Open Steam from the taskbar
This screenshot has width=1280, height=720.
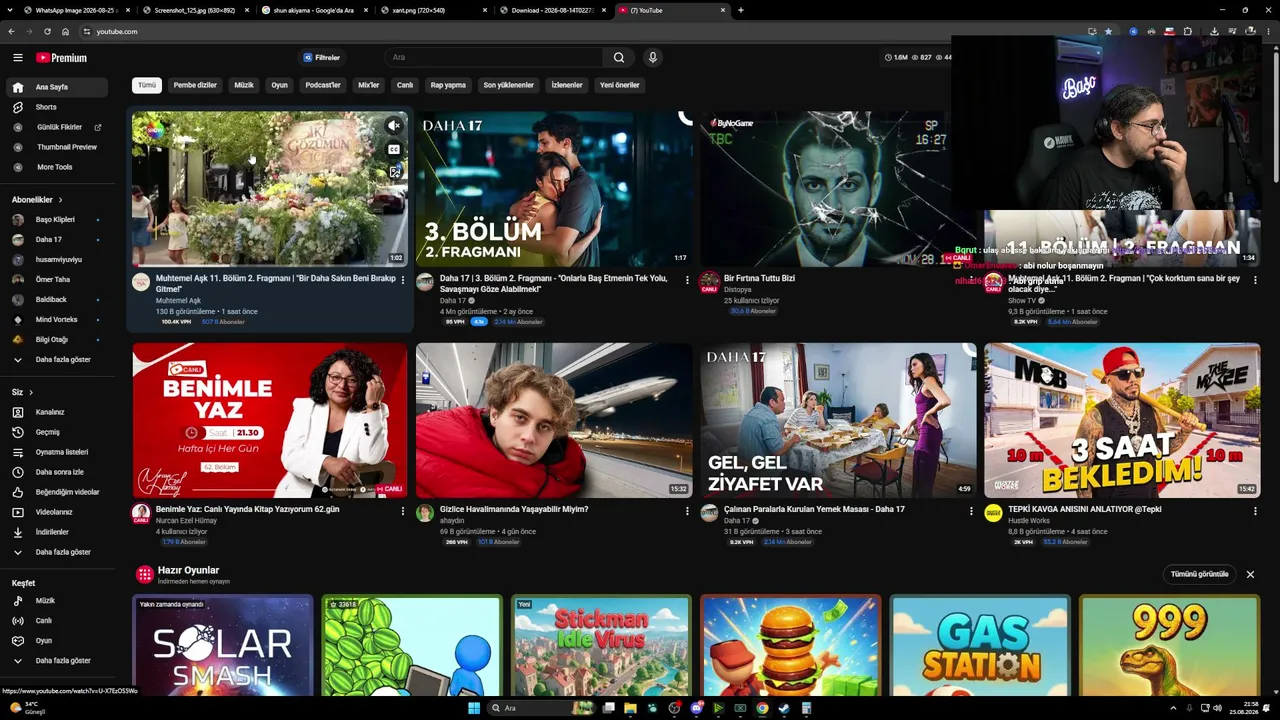click(784, 708)
